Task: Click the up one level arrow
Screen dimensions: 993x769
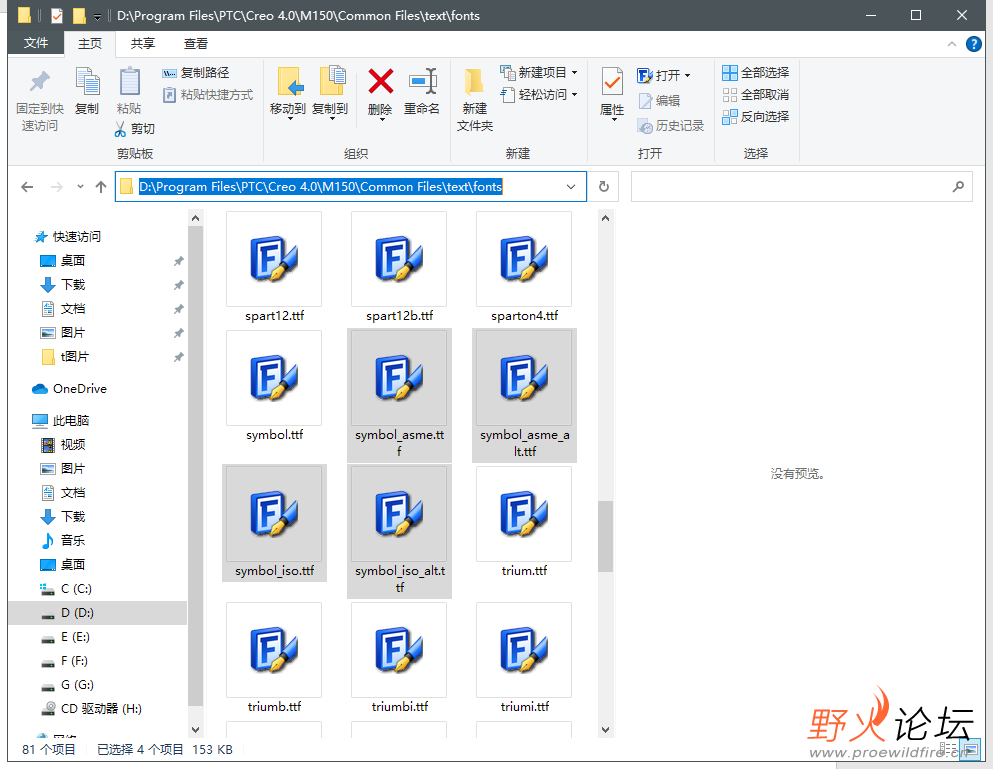Action: 101,187
